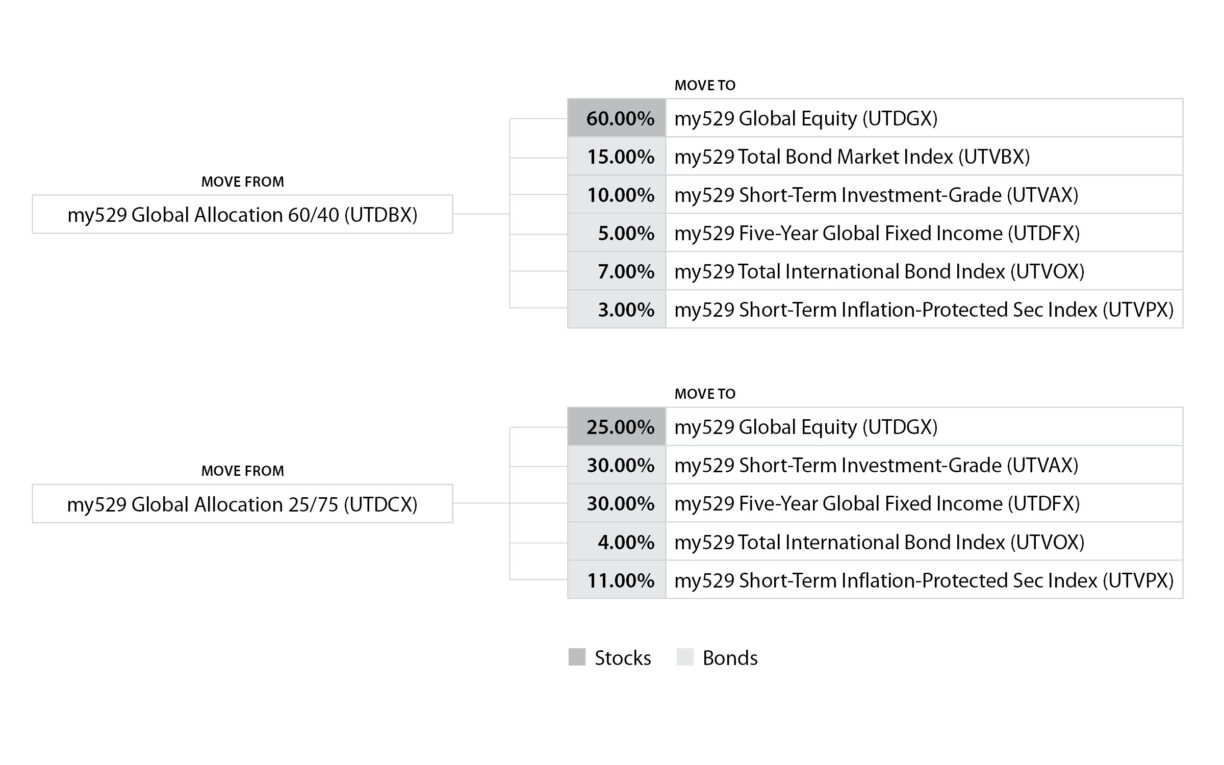This screenshot has height=765, width=1224.
Task: Click the 60.00% allocation cell
Action: point(618,118)
